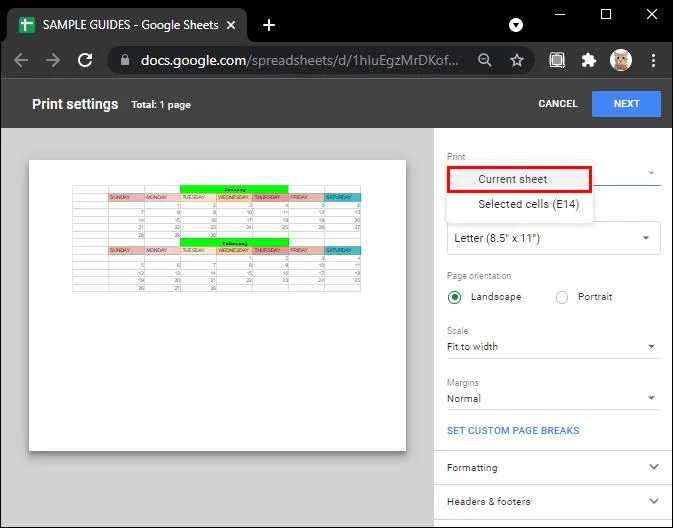Click the Total: 1 page text
The height and width of the screenshot is (528, 673).
pyautogui.click(x=161, y=105)
